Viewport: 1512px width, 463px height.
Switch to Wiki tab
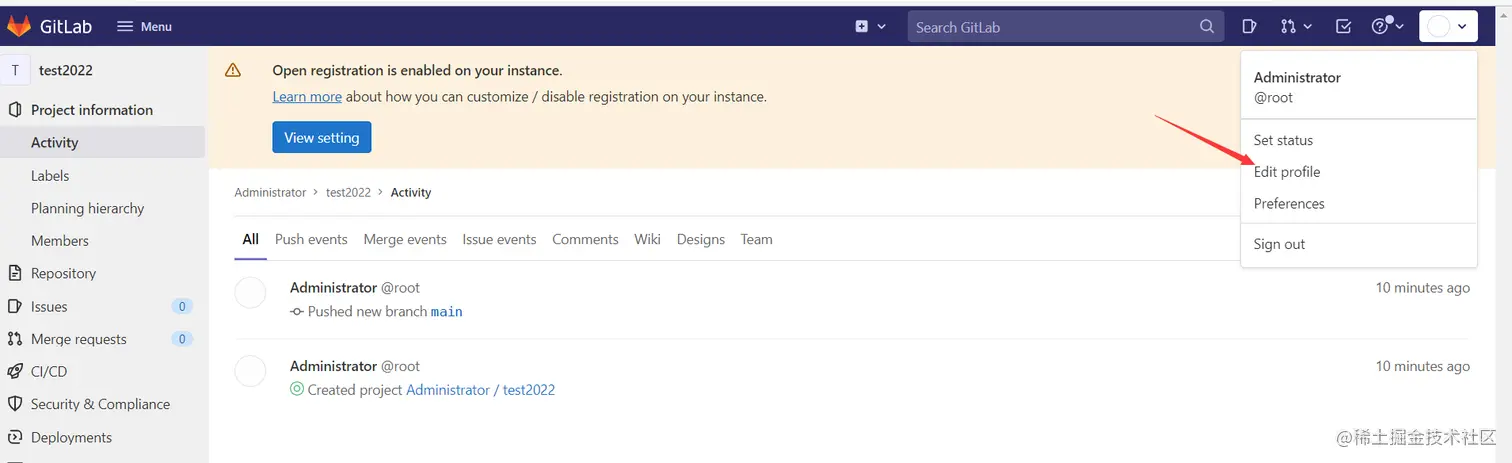[x=647, y=239]
